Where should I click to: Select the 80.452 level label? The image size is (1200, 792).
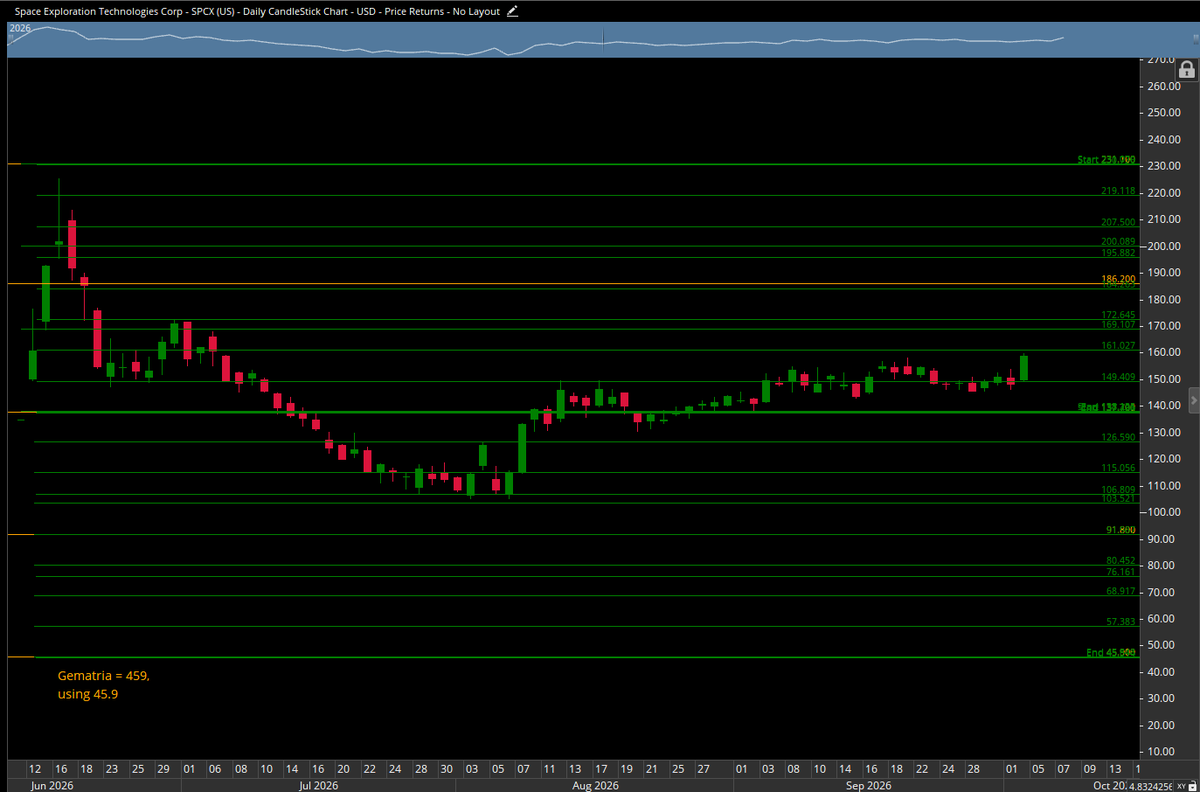(x=1120, y=561)
